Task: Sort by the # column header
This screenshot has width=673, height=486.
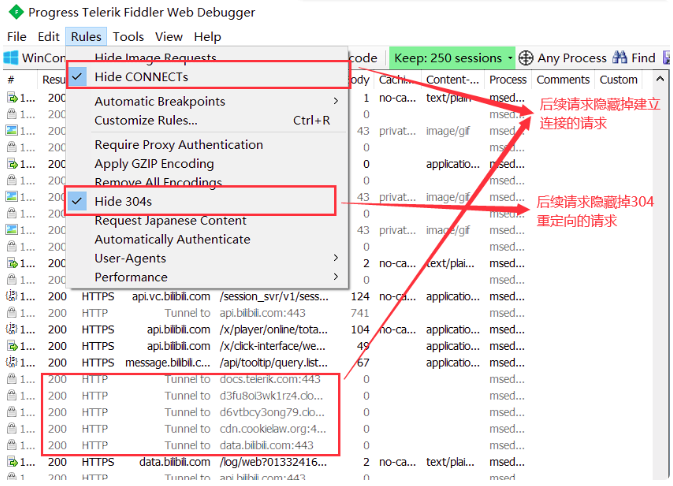Action: (x=20, y=80)
